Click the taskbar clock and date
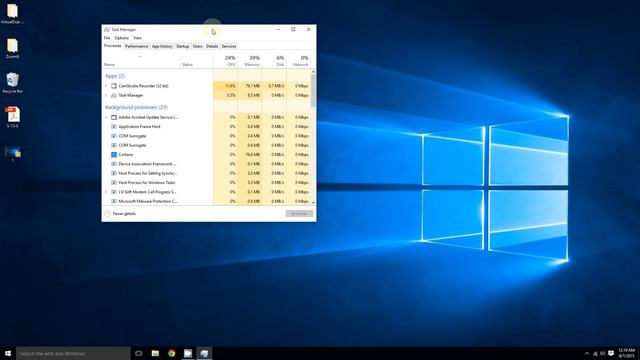 [x=627, y=353]
